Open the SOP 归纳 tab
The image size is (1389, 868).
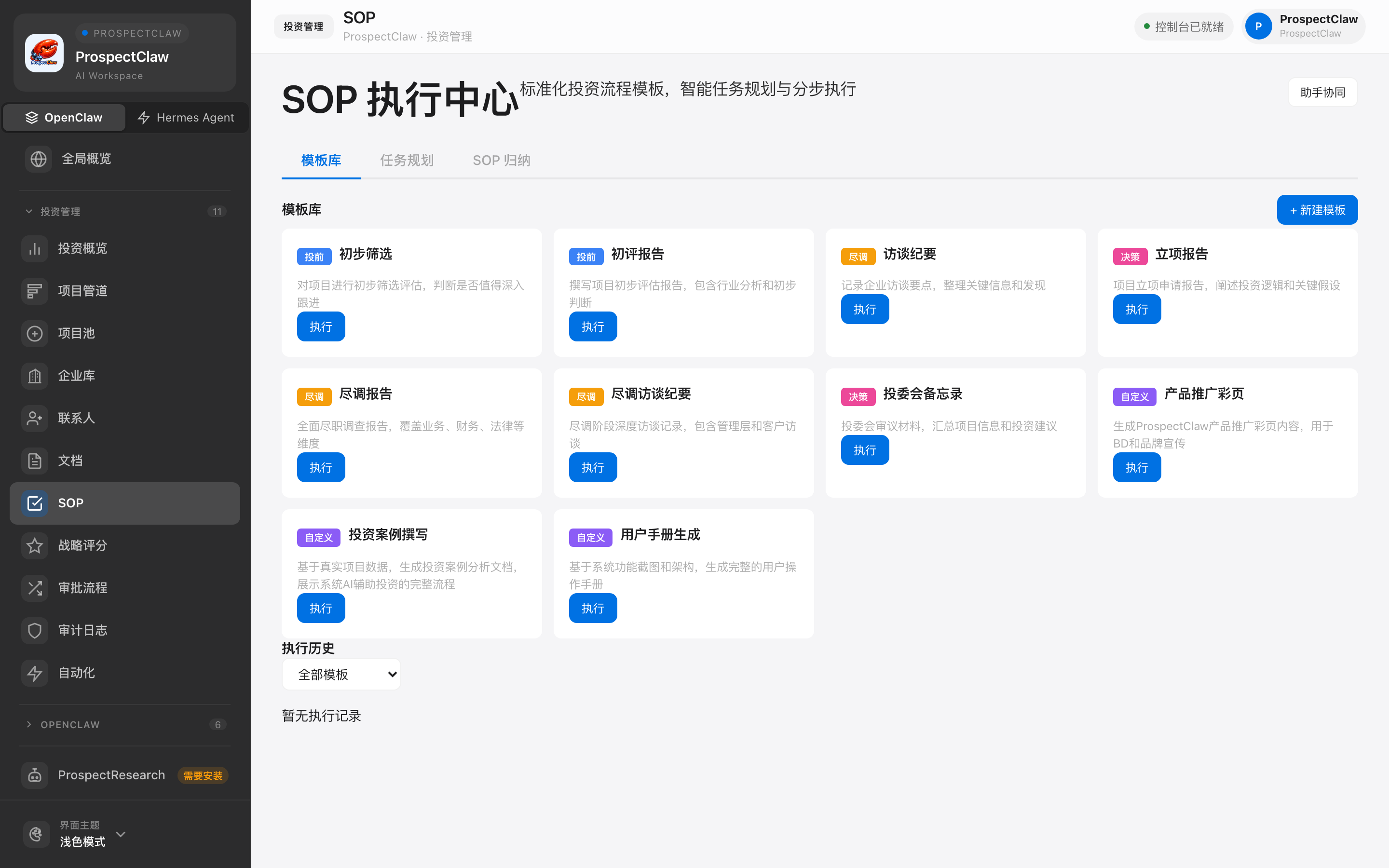tap(501, 160)
